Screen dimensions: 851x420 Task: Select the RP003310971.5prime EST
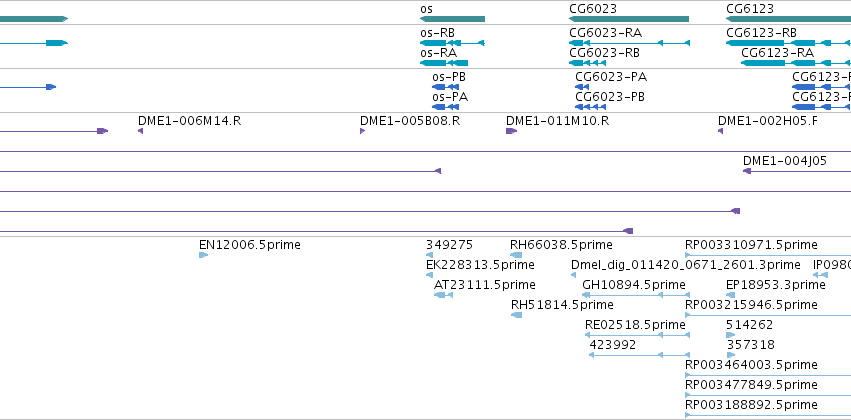tap(768, 255)
